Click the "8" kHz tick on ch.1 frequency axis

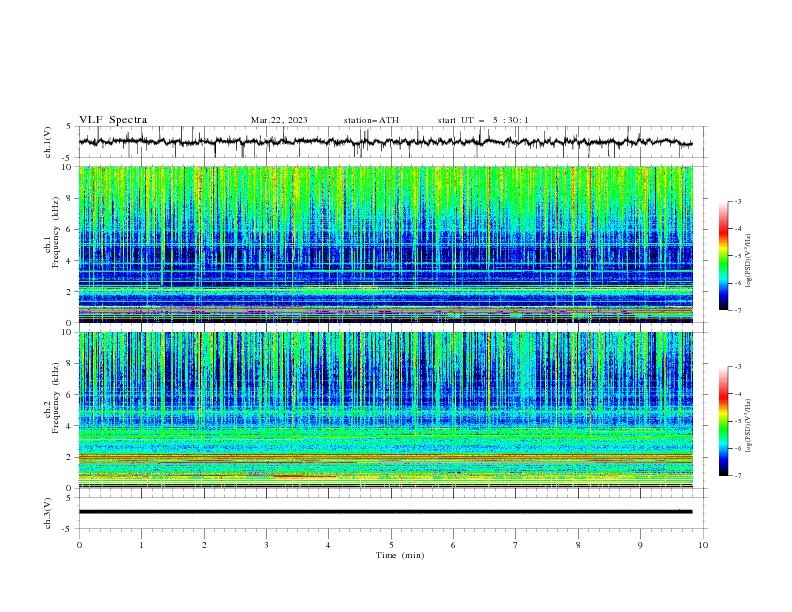tap(70, 198)
